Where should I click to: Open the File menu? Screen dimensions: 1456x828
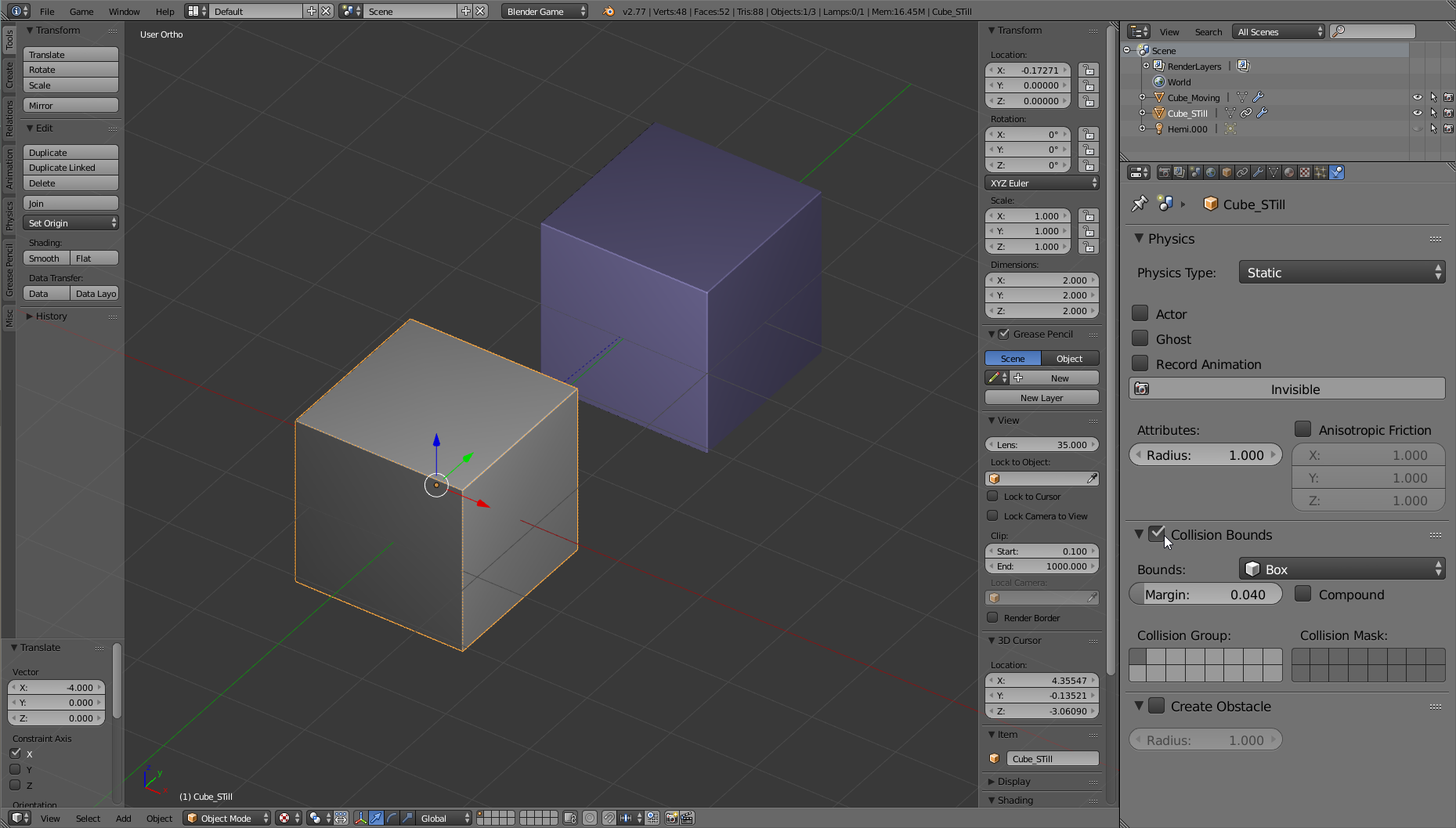47,11
